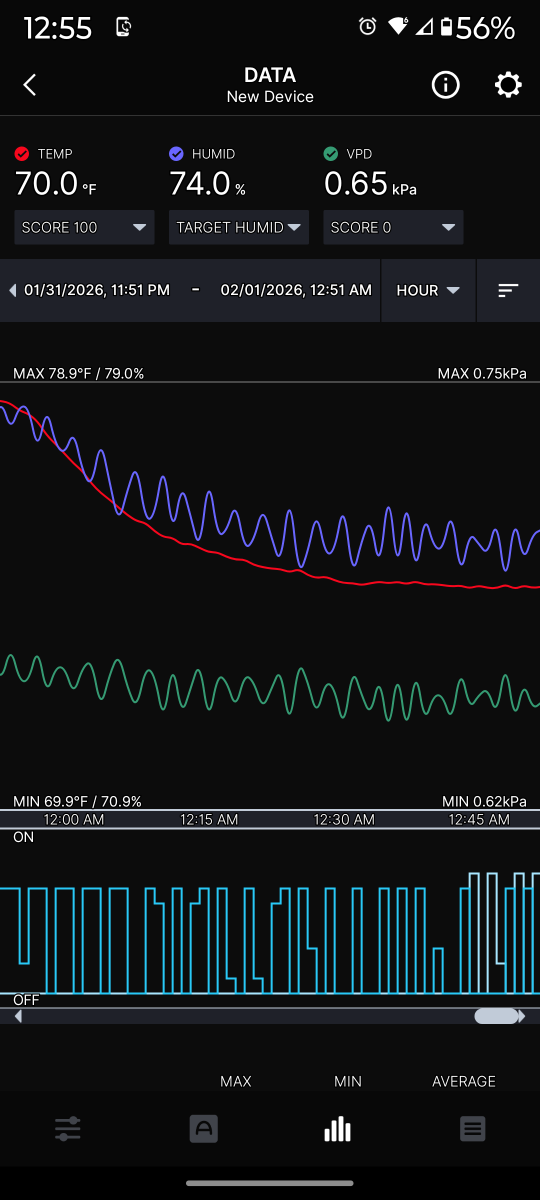Click the 12:30 AM time axis label
Viewport: 540px width, 1200px height.
click(x=344, y=819)
